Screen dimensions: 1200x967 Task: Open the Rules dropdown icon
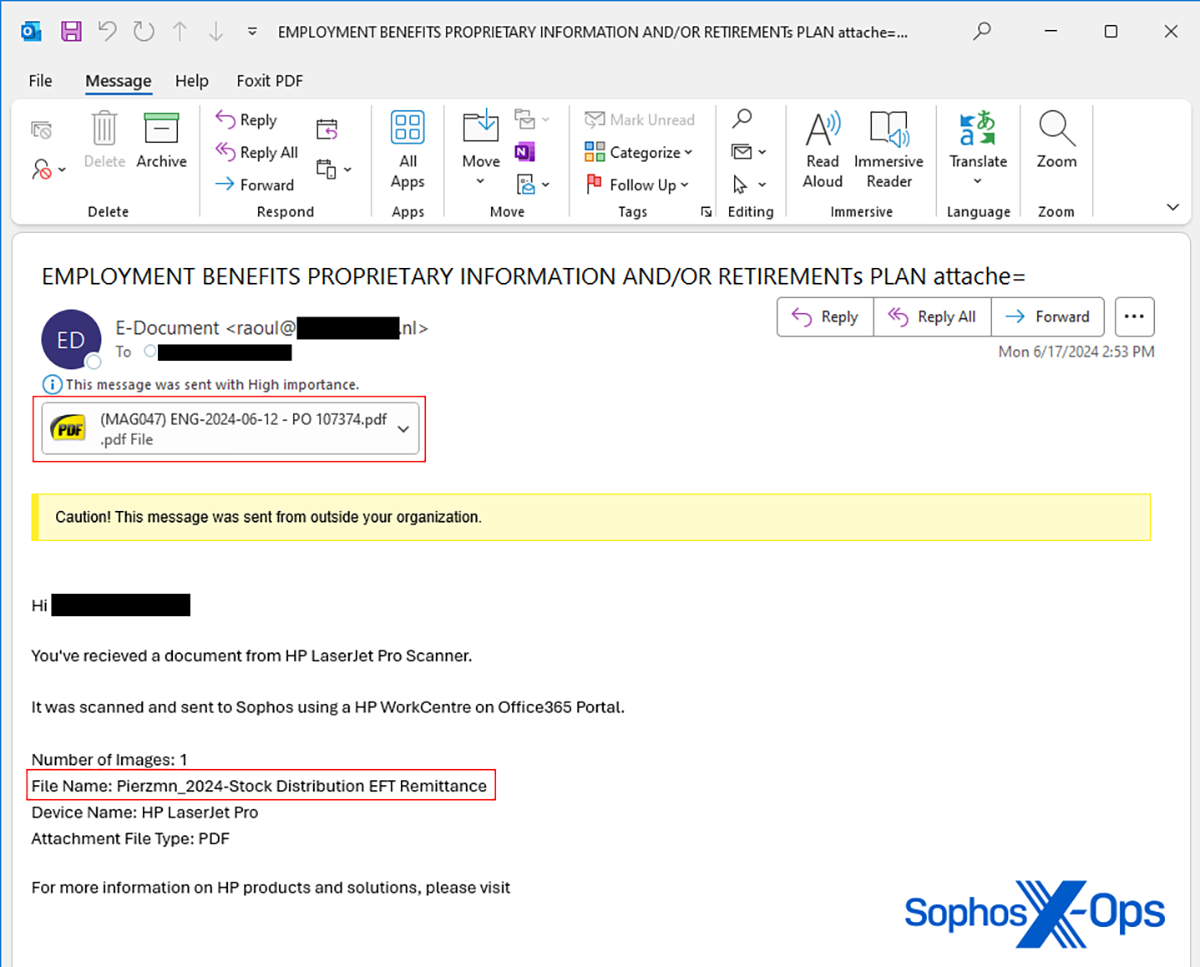click(533, 120)
